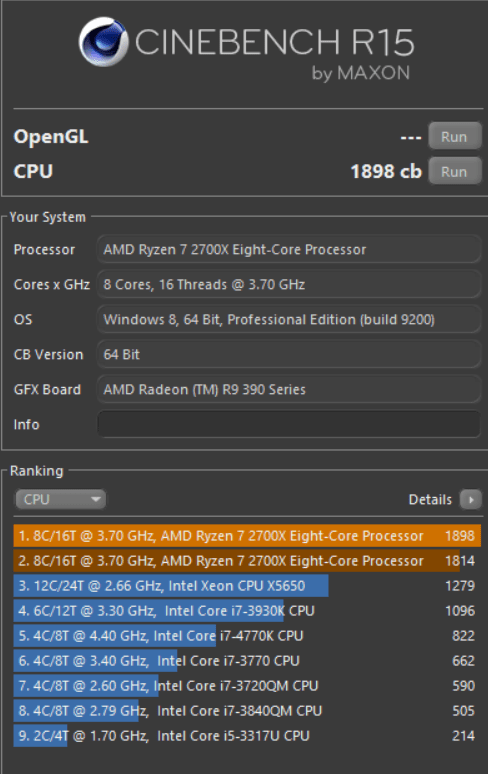The width and height of the screenshot is (488, 774).
Task: Click the OS Windows 8 field
Action: [289, 319]
